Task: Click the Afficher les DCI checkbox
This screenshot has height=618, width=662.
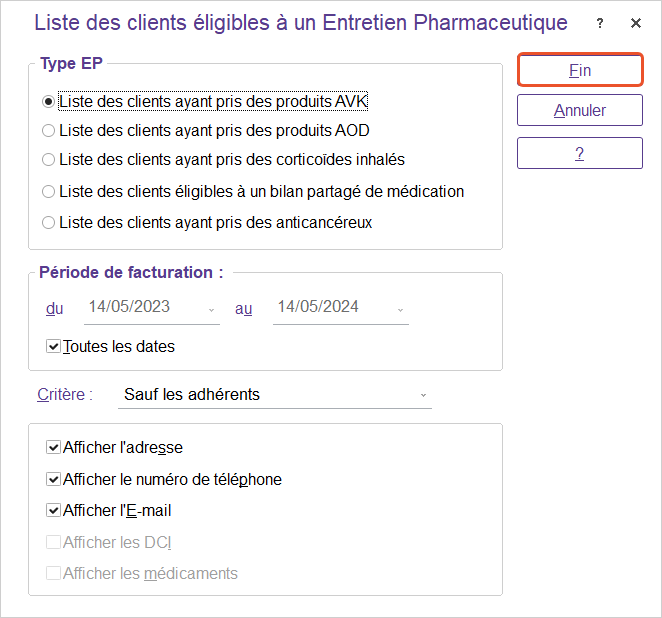Action: 53,542
